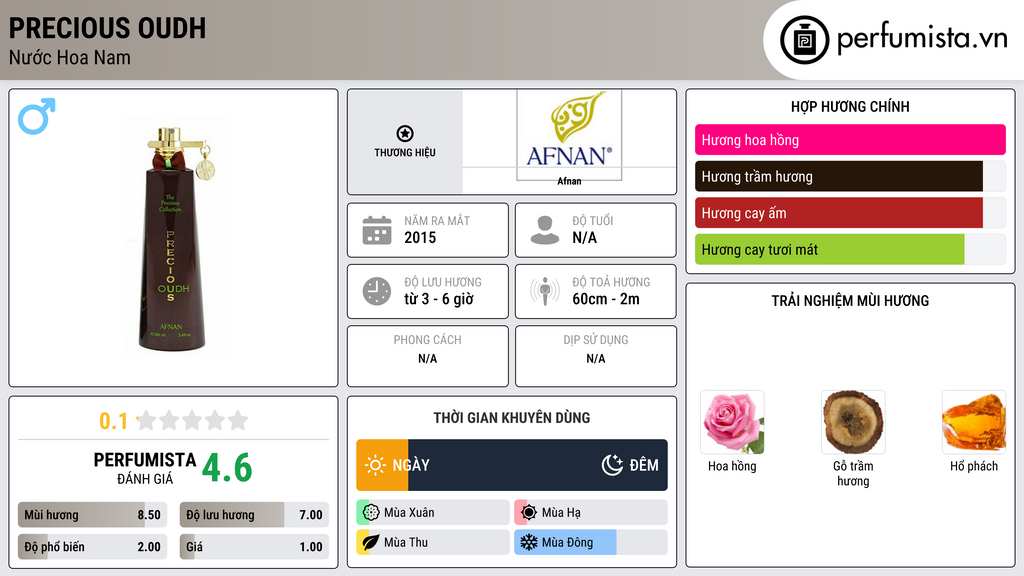Click the Hương trầm hương accord bar
The height and width of the screenshot is (576, 1024).
click(x=850, y=177)
